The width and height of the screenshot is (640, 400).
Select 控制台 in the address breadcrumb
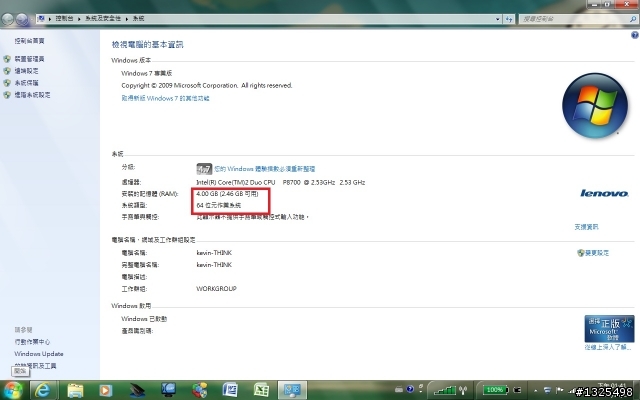[x=64, y=18]
